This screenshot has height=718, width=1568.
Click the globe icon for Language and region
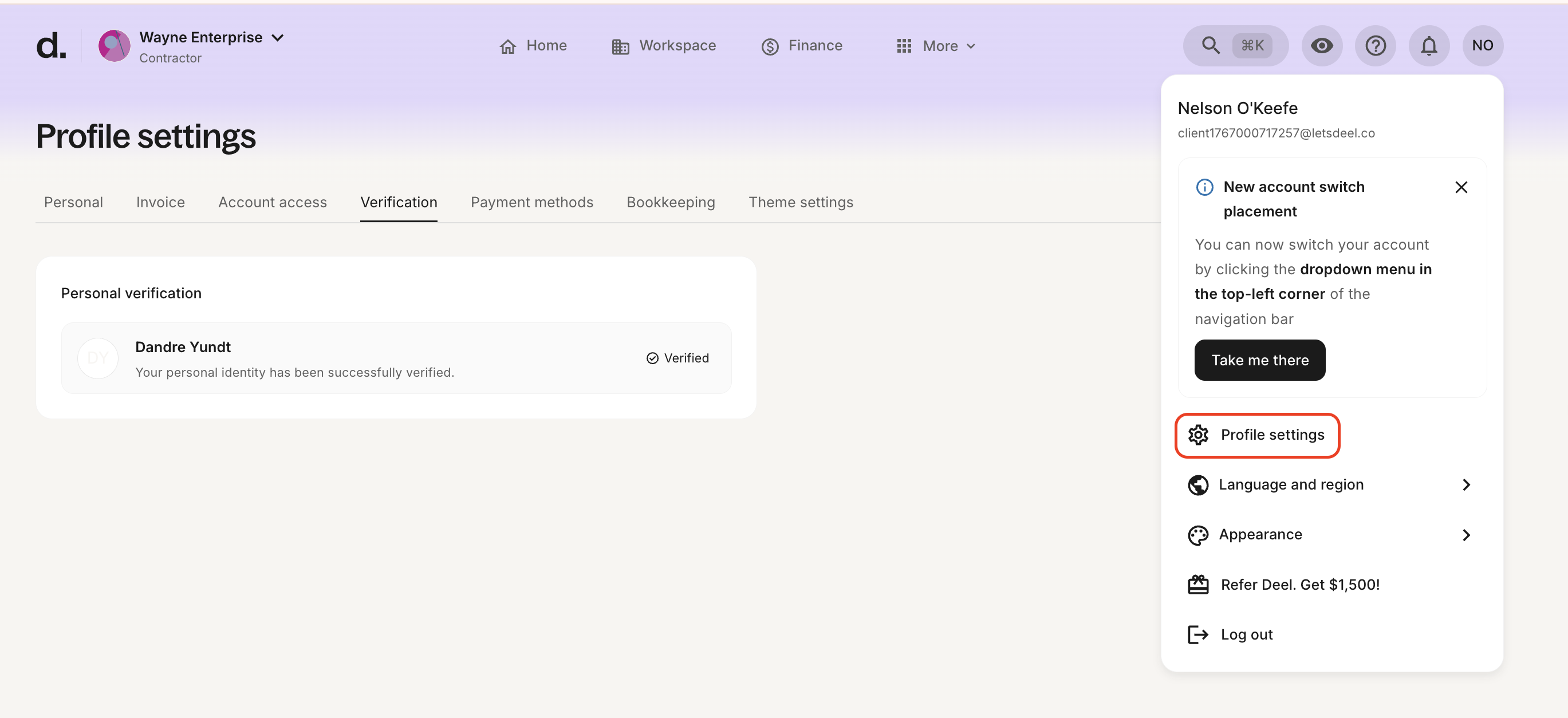click(x=1198, y=484)
